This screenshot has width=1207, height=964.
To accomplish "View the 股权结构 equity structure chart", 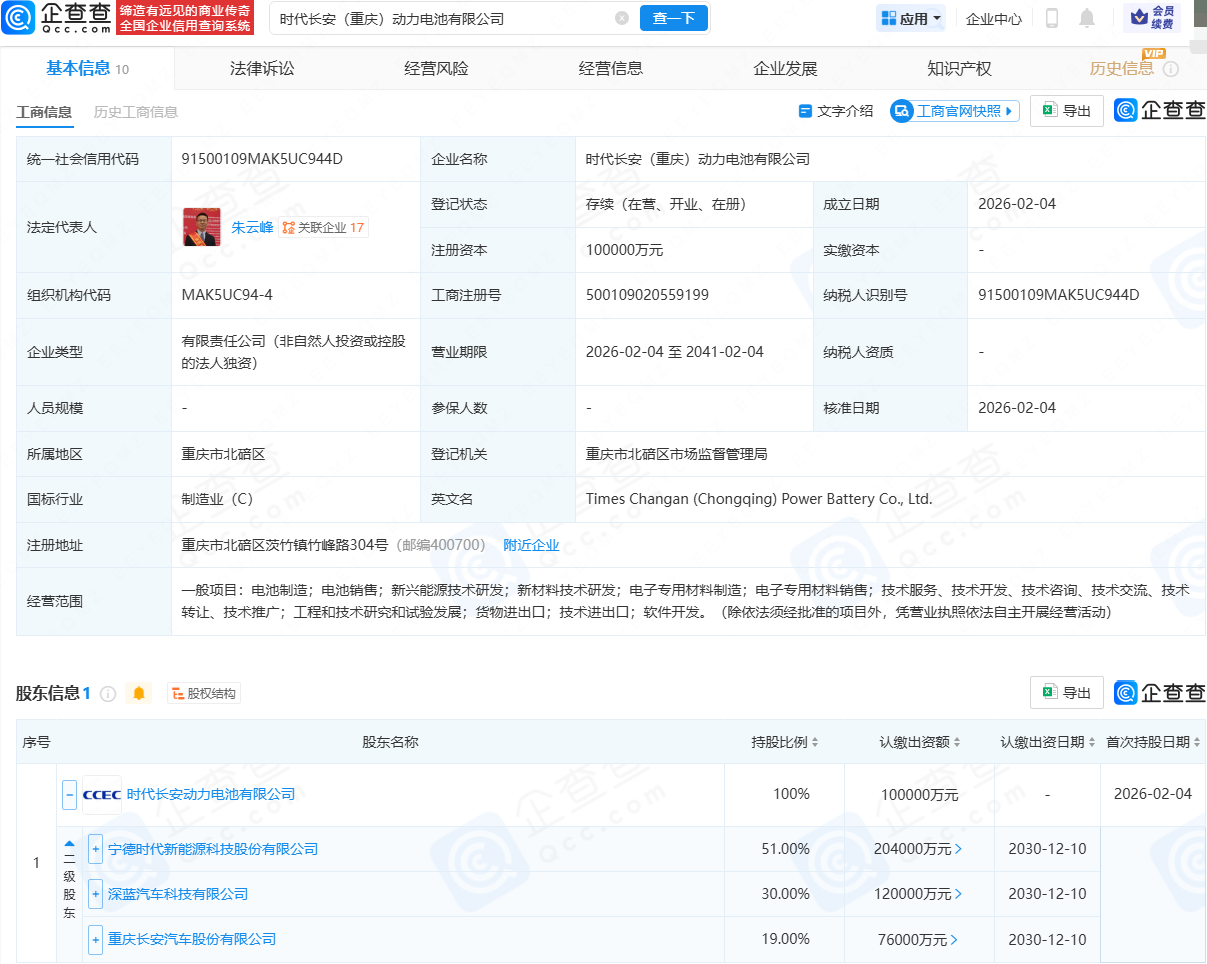I will click(x=205, y=692).
